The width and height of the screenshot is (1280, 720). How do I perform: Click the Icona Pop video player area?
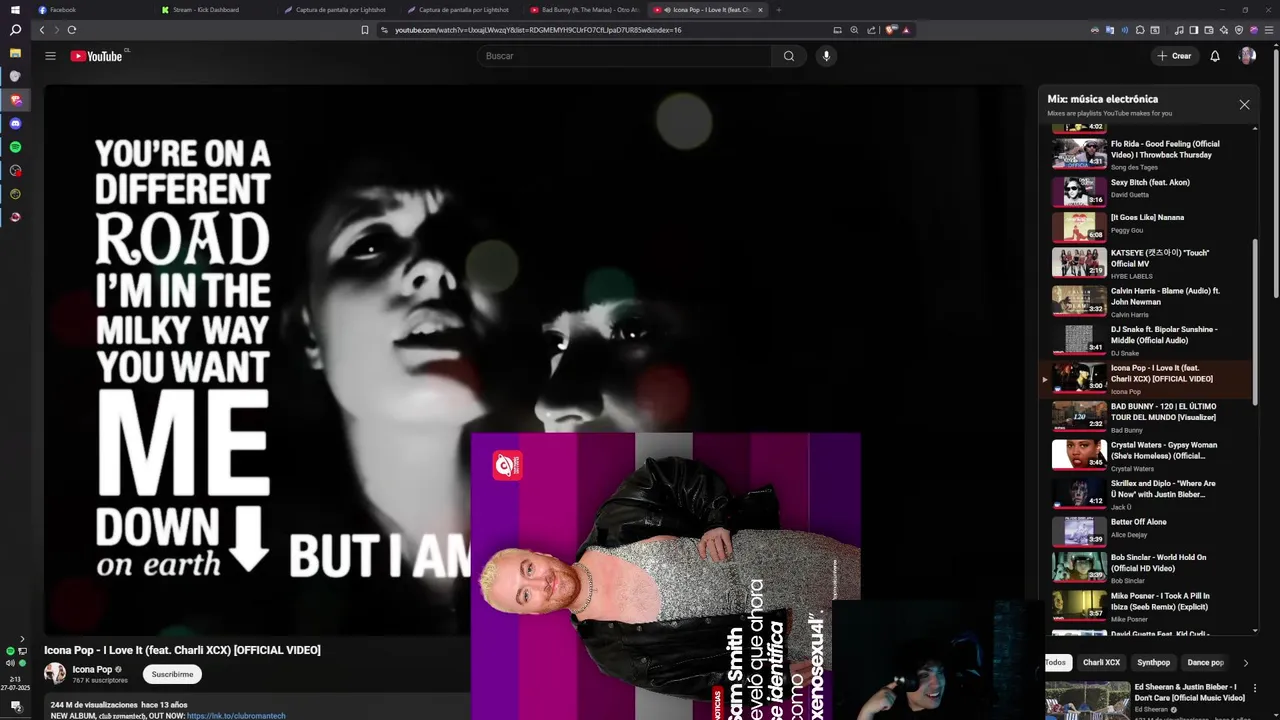(x=533, y=360)
